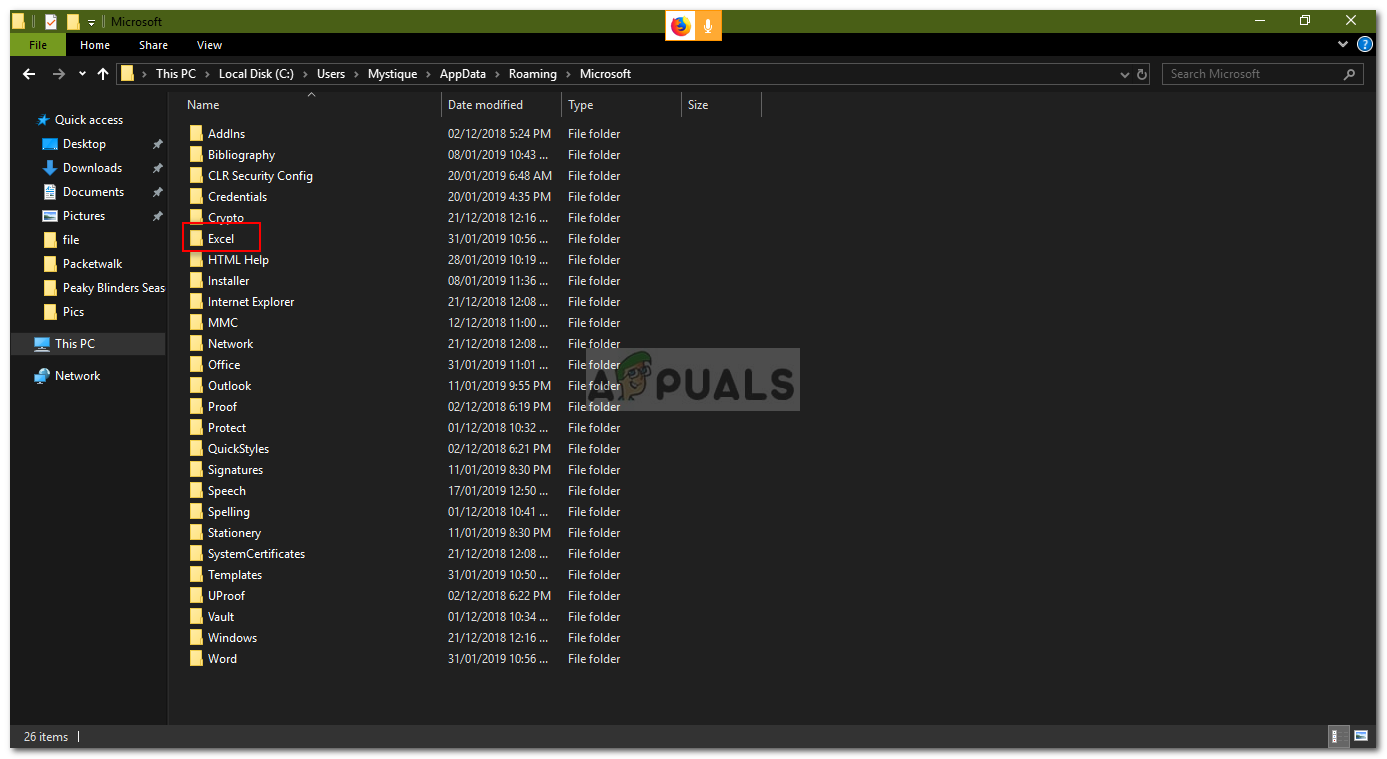This screenshot has width=1387, height=759.
Task: Select the Bibliography folder icon
Action: point(196,155)
